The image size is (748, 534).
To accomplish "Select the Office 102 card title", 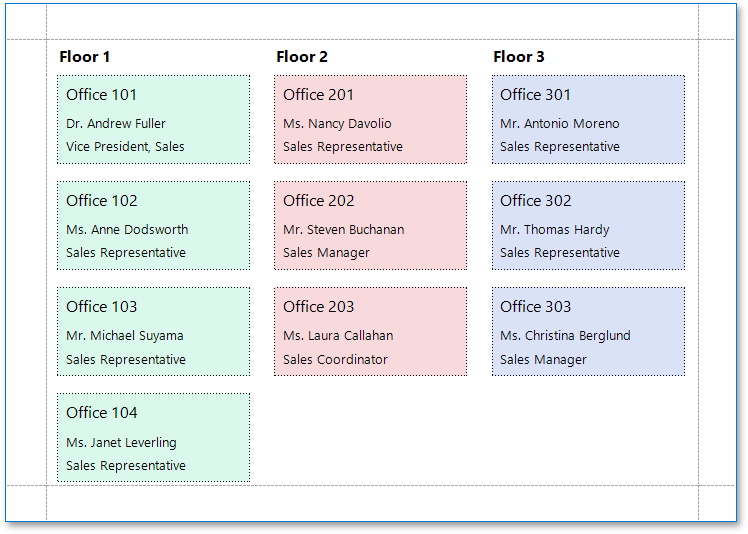I will 102,201.
